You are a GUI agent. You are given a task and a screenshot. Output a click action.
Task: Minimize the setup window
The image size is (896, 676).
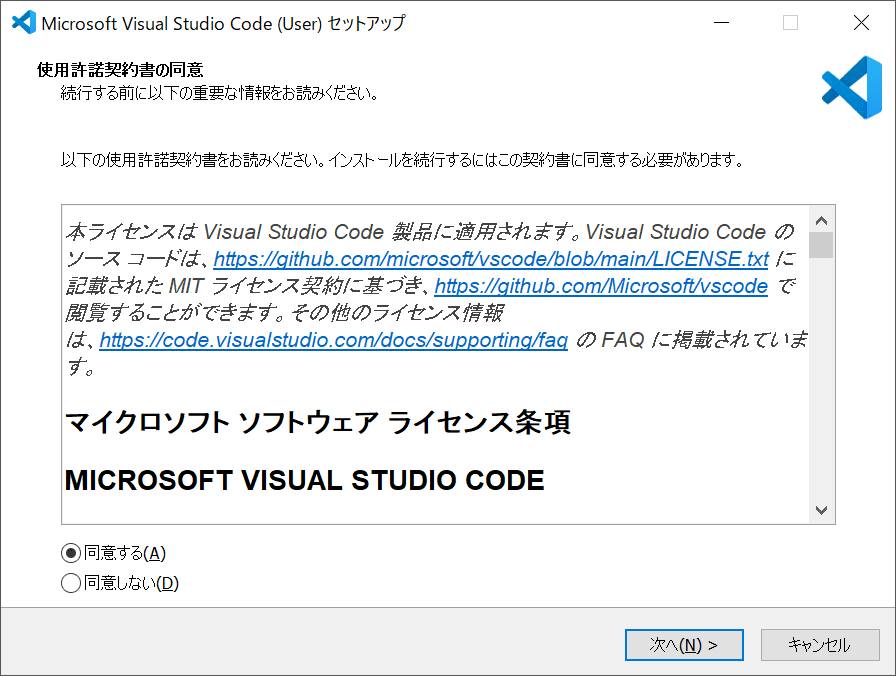click(x=722, y=22)
